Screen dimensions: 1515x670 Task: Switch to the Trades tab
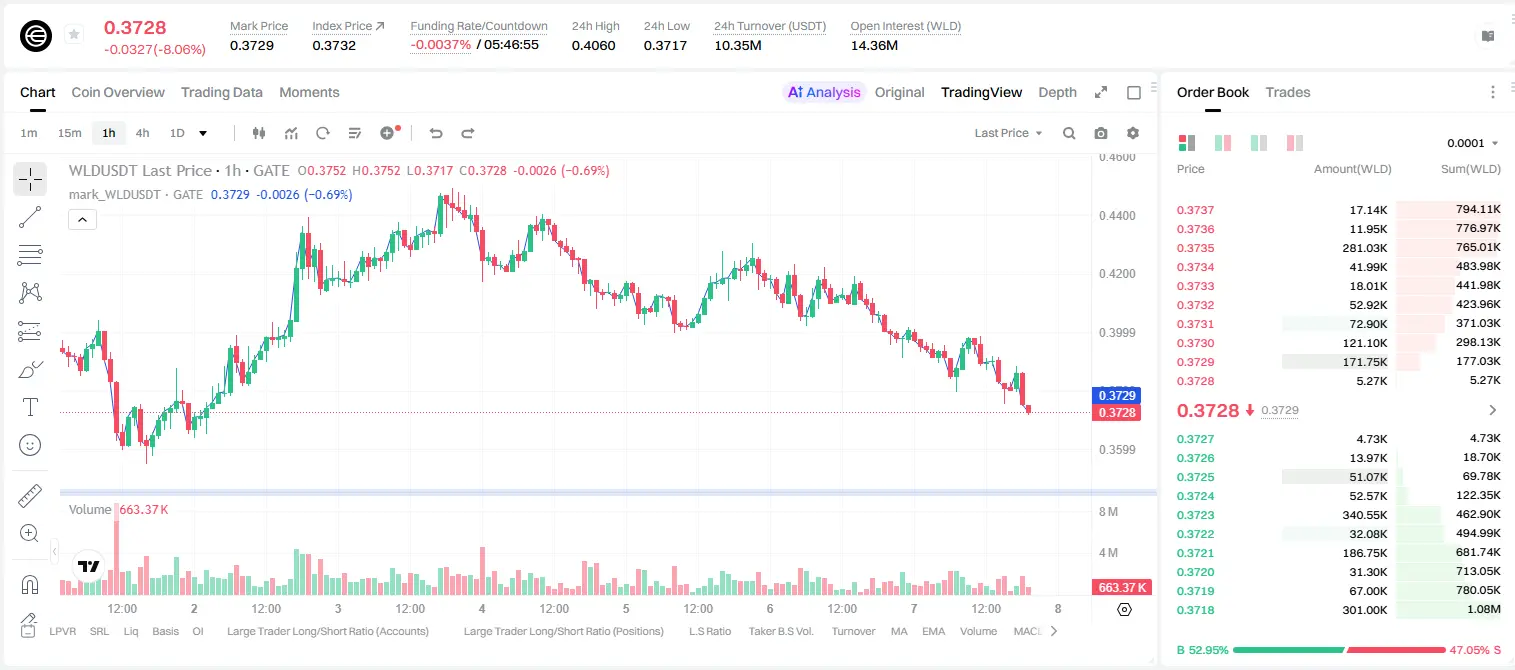tap(1287, 92)
